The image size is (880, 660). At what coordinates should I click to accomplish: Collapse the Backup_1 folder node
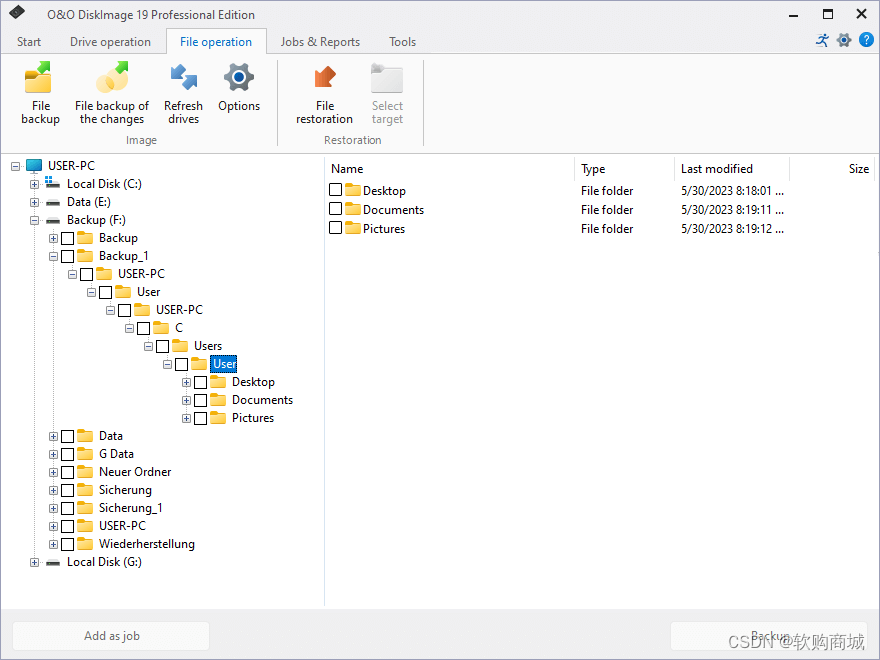point(53,256)
